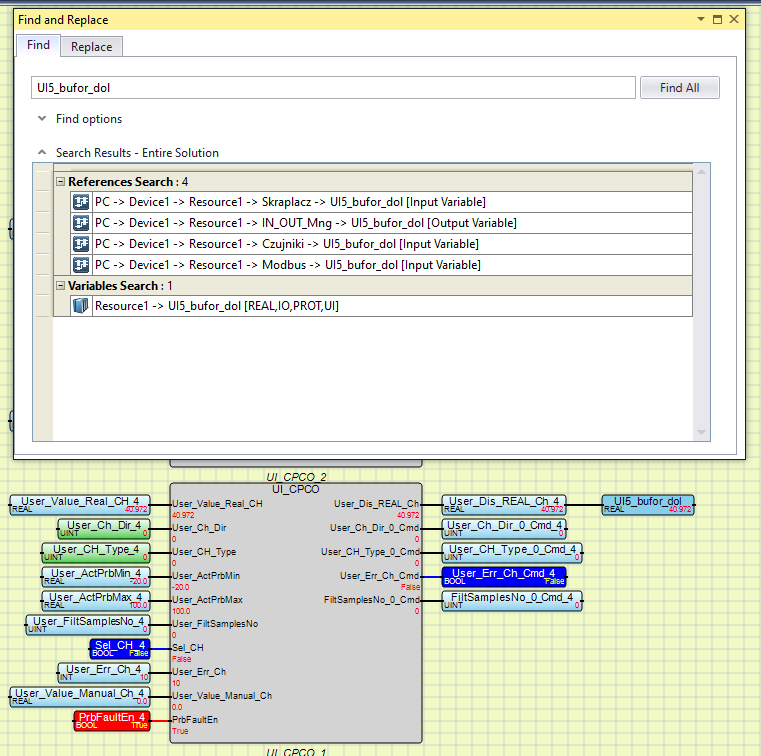Viewport: 761px width, 756px height.
Task: Click the UI_CPCO_2 instance name label
Action: click(296, 477)
